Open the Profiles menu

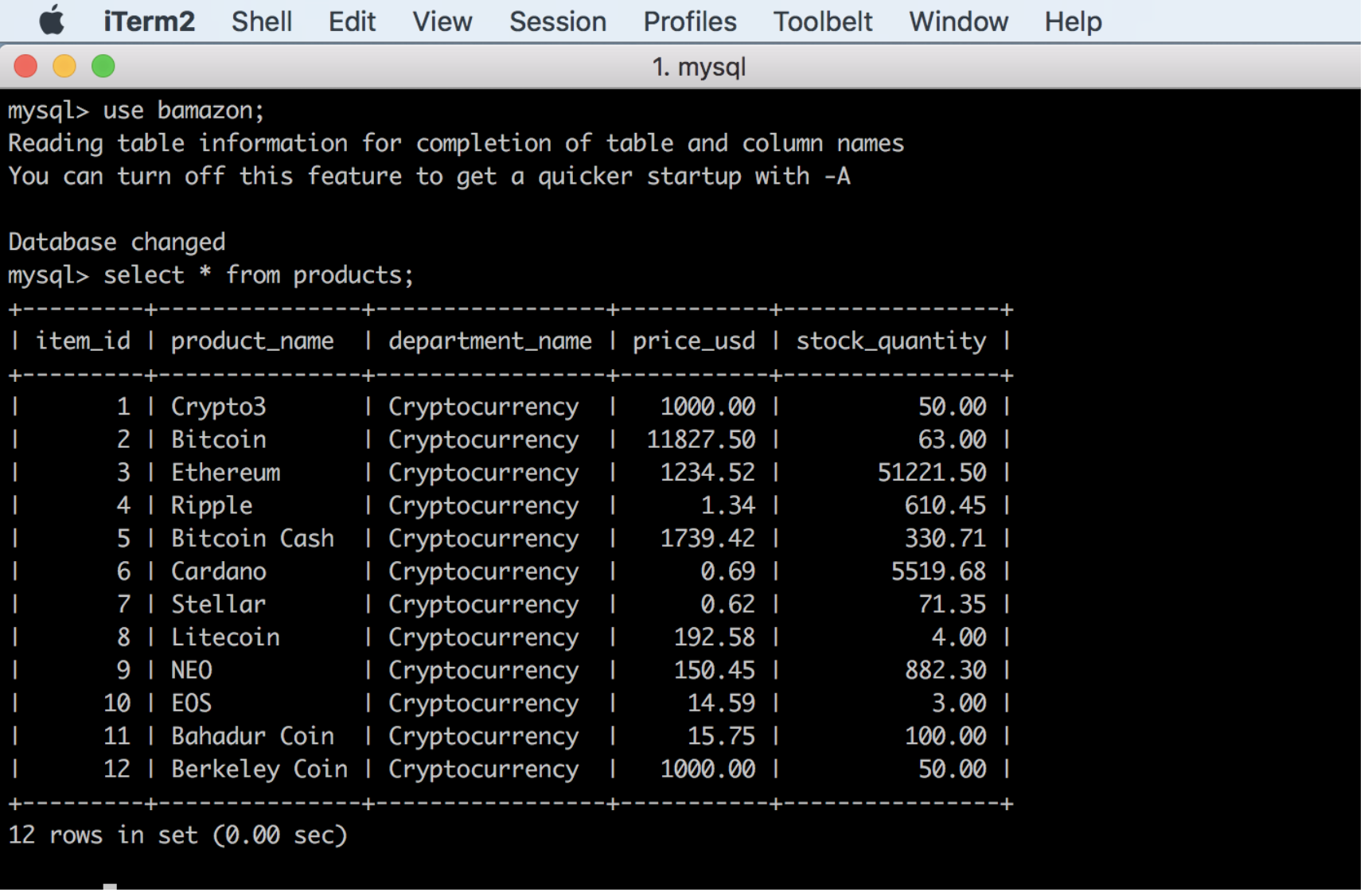point(690,21)
